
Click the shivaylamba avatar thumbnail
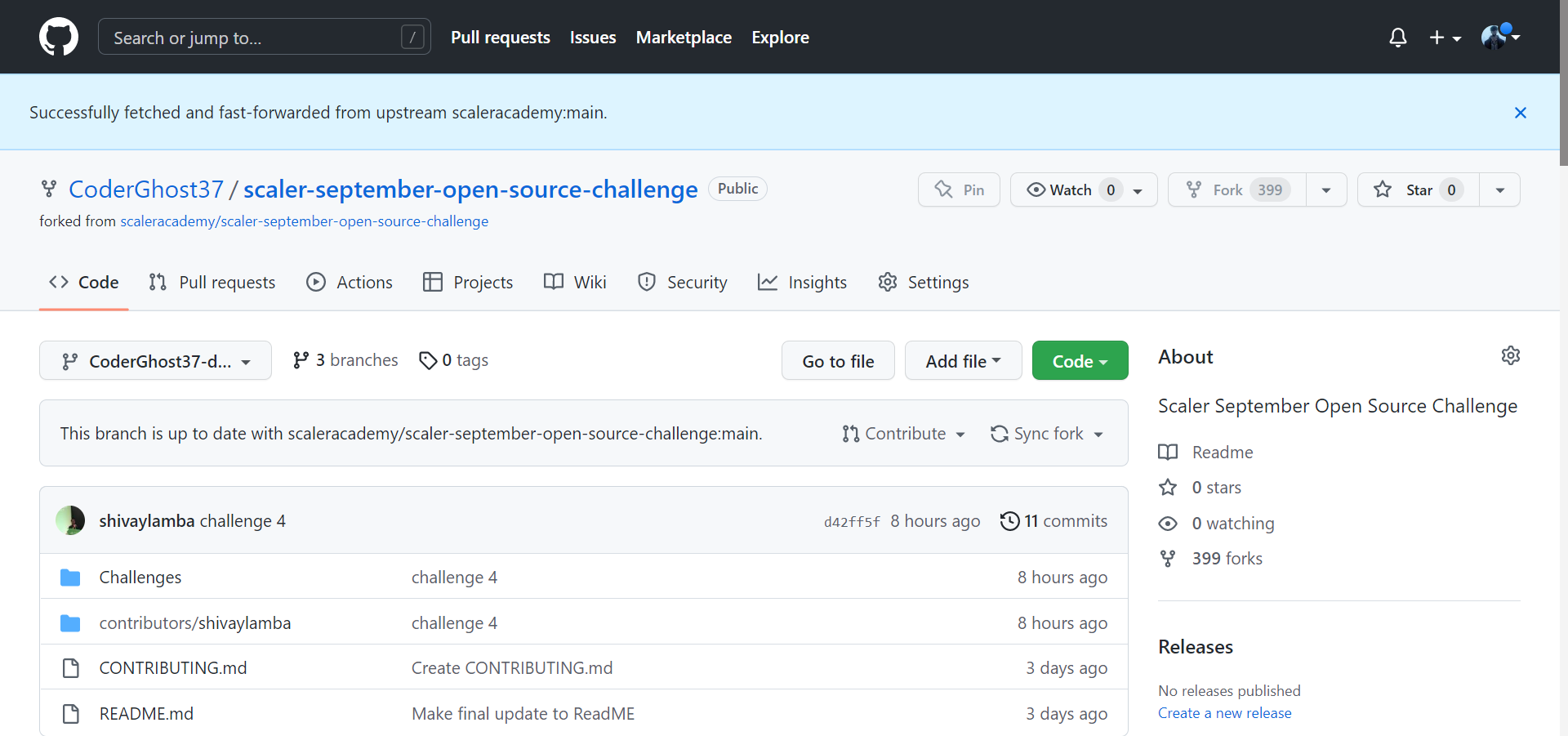coord(71,520)
